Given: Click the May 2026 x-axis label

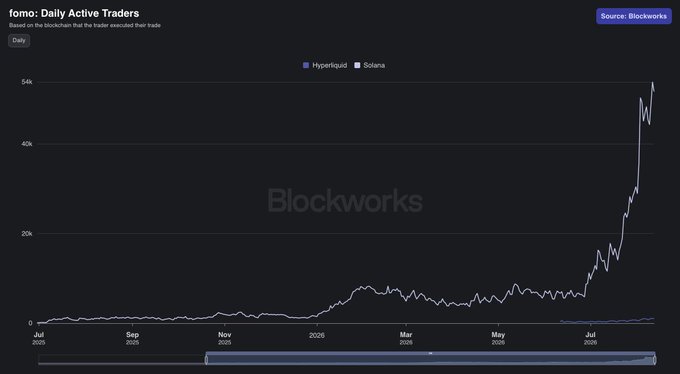Looking at the screenshot, I should click(x=498, y=338).
